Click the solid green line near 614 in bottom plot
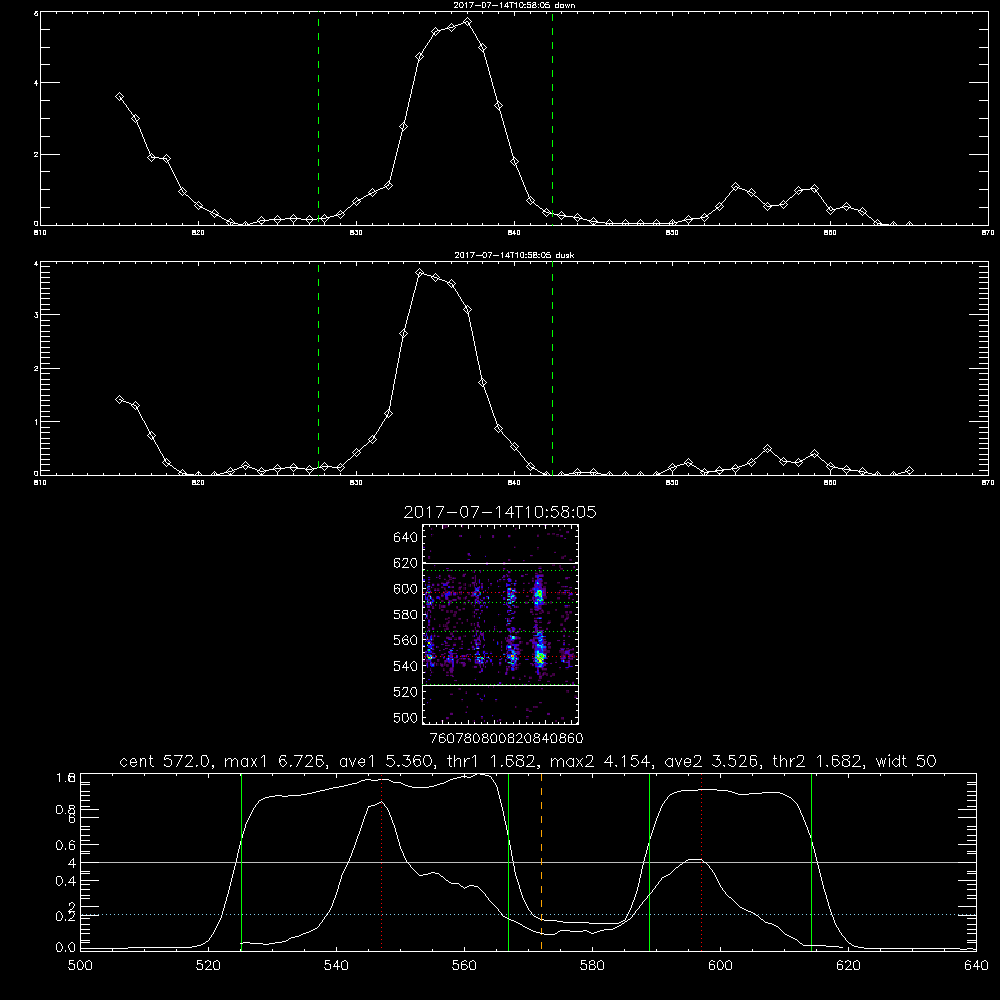Screen dimensions: 1000x1000 (811, 861)
